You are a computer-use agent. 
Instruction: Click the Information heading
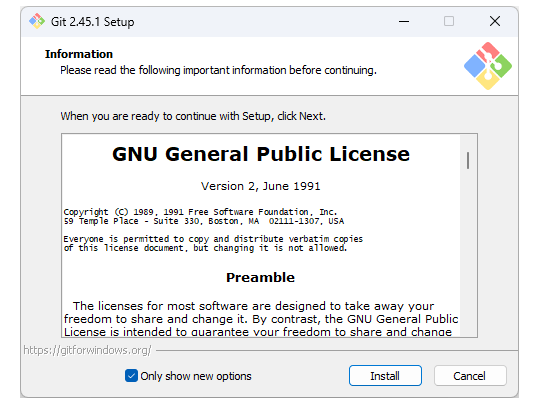pos(79,54)
